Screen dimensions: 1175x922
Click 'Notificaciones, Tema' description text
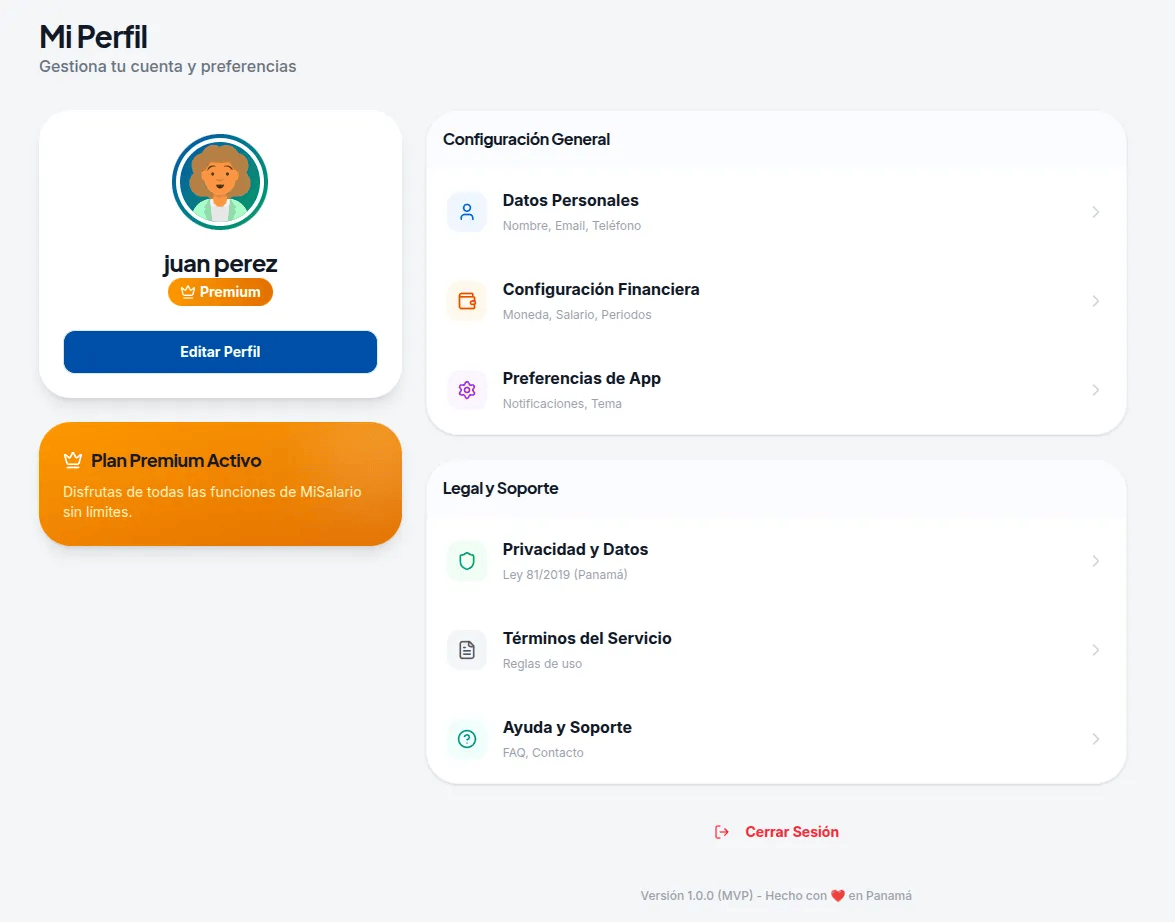click(x=562, y=404)
